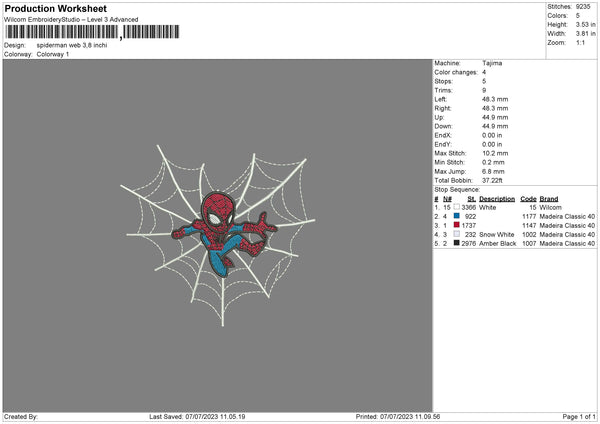600x424 pixels.
Task: Click Max Stitch value 10.2 mm
Action: tap(495, 153)
